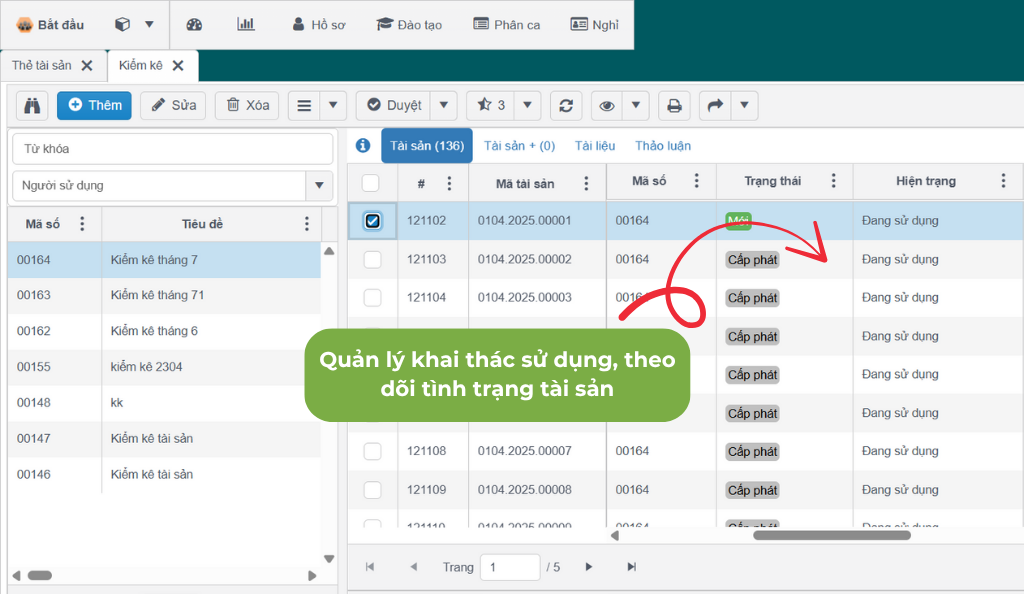The width and height of the screenshot is (1024, 594).
Task: Open column menu for Tiêu đề
Action: pos(307,224)
